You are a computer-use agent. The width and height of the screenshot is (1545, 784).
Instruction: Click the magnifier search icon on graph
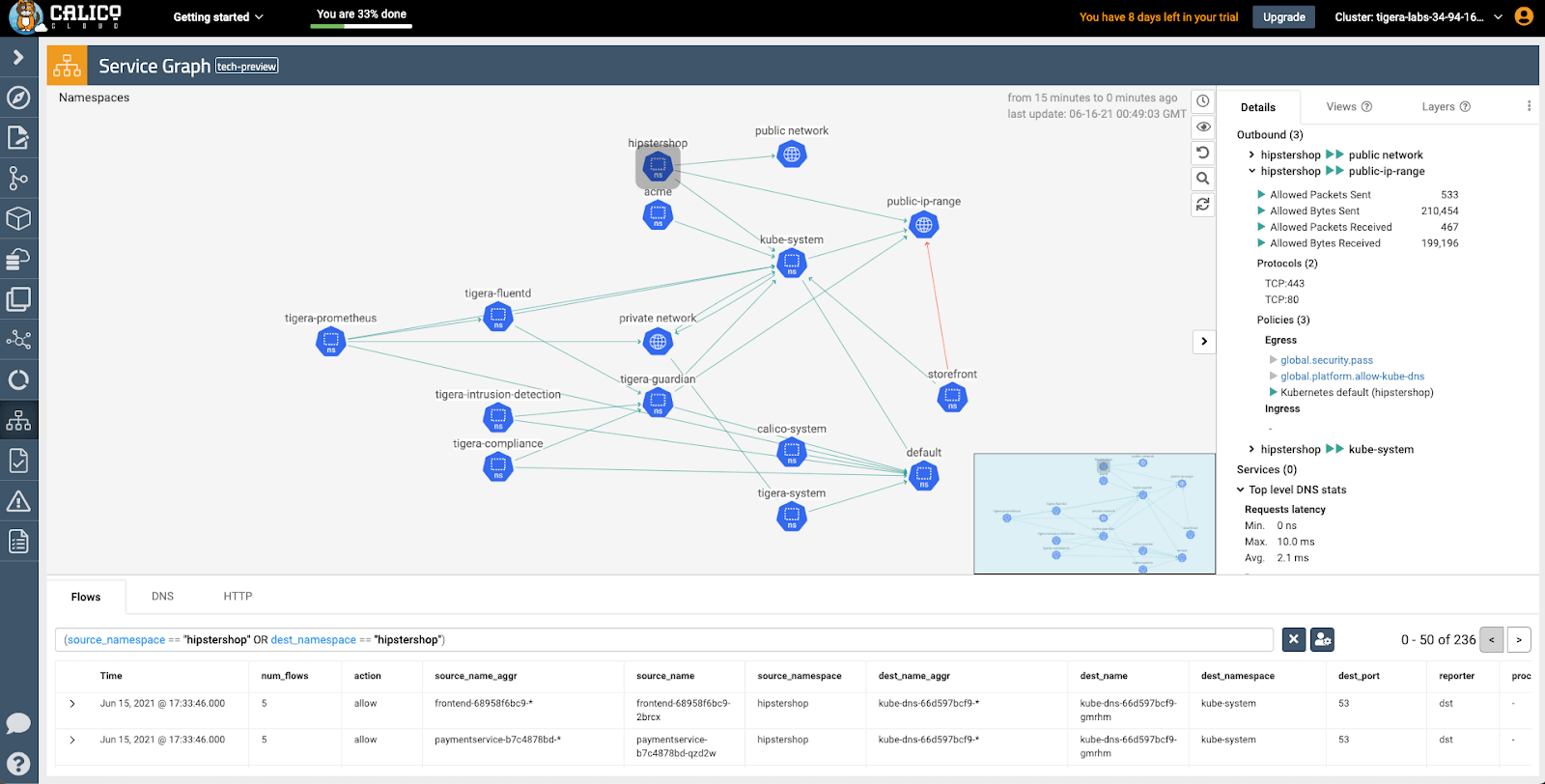tap(1203, 179)
